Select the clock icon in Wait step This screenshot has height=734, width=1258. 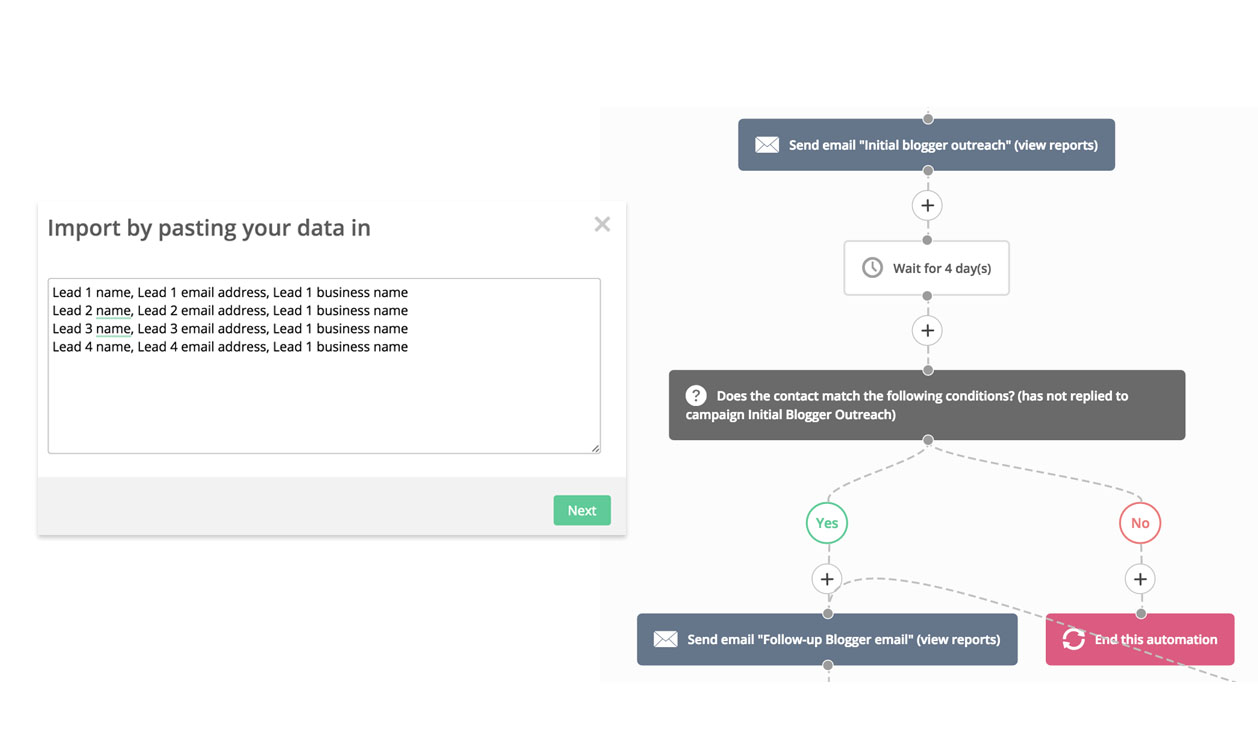tap(872, 267)
